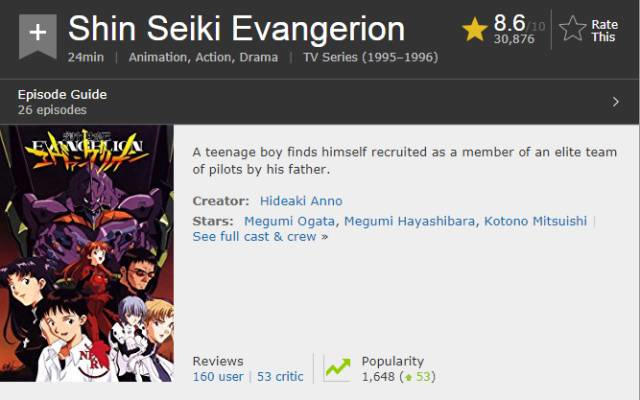The image size is (640, 400).
Task: Click the 30,876 ratings count
Action: coord(514,40)
